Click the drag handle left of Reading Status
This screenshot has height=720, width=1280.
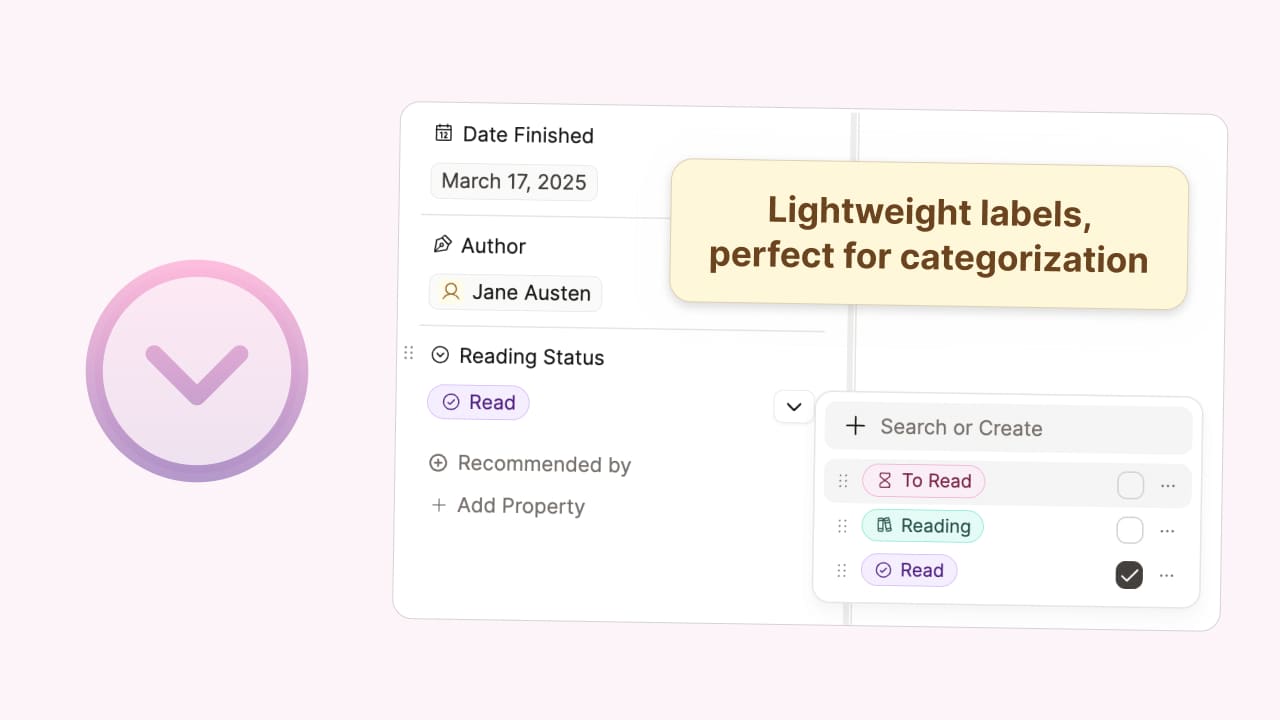click(x=408, y=353)
